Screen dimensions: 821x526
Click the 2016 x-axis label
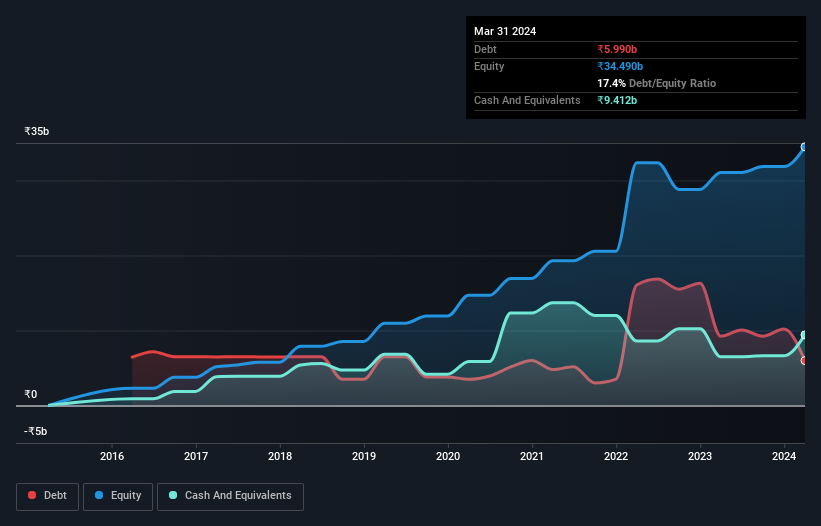coord(112,456)
